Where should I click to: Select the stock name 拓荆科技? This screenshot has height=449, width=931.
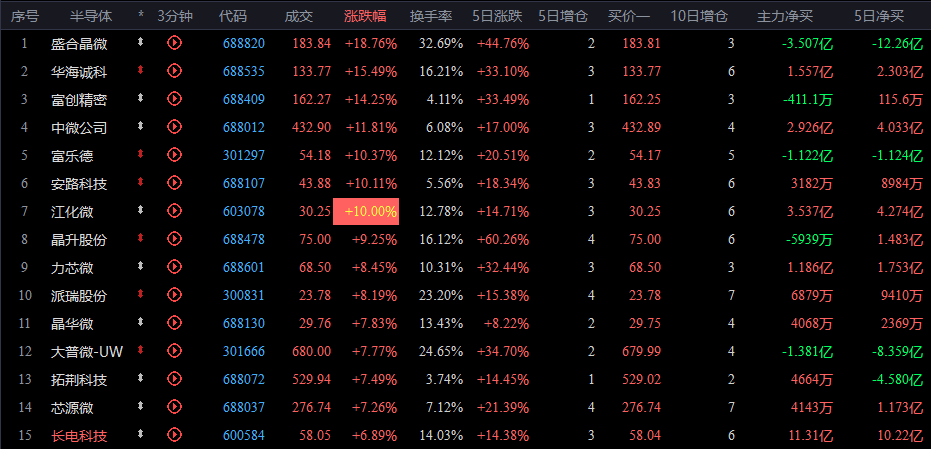[79, 380]
